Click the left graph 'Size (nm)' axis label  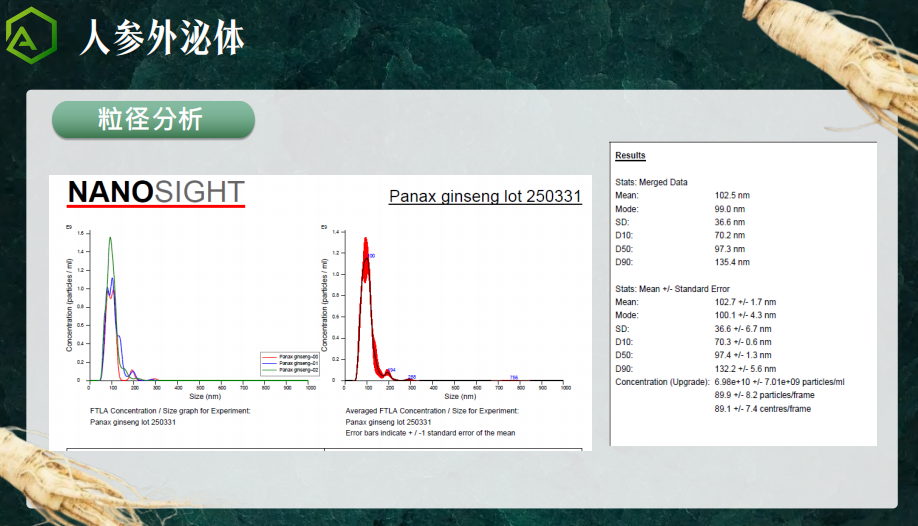coord(205,397)
